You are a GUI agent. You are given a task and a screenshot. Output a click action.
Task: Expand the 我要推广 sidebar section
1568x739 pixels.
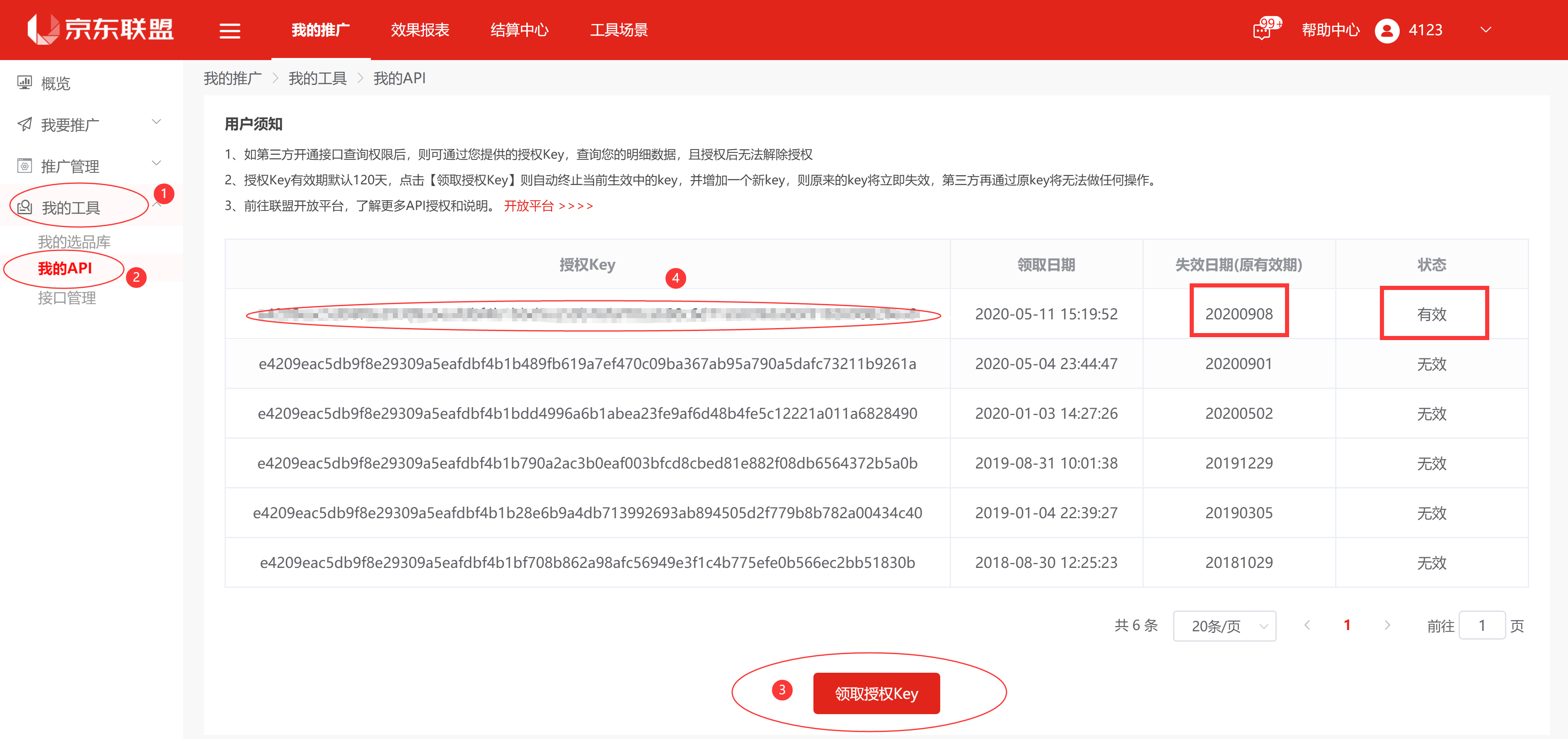point(157,122)
